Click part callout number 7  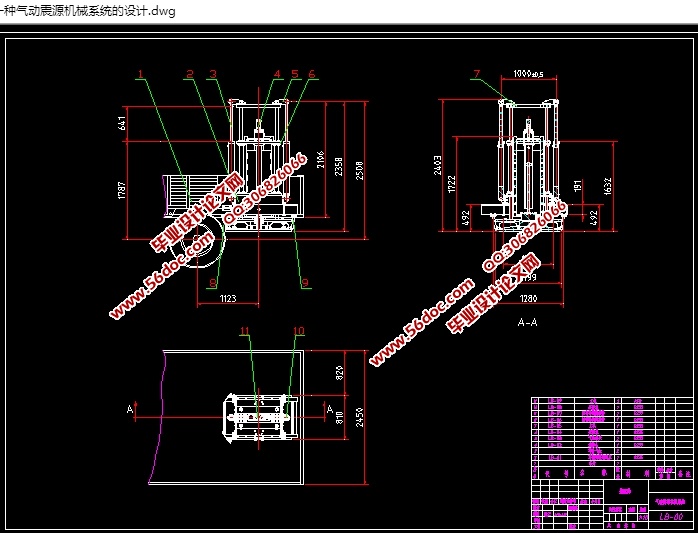[476, 73]
